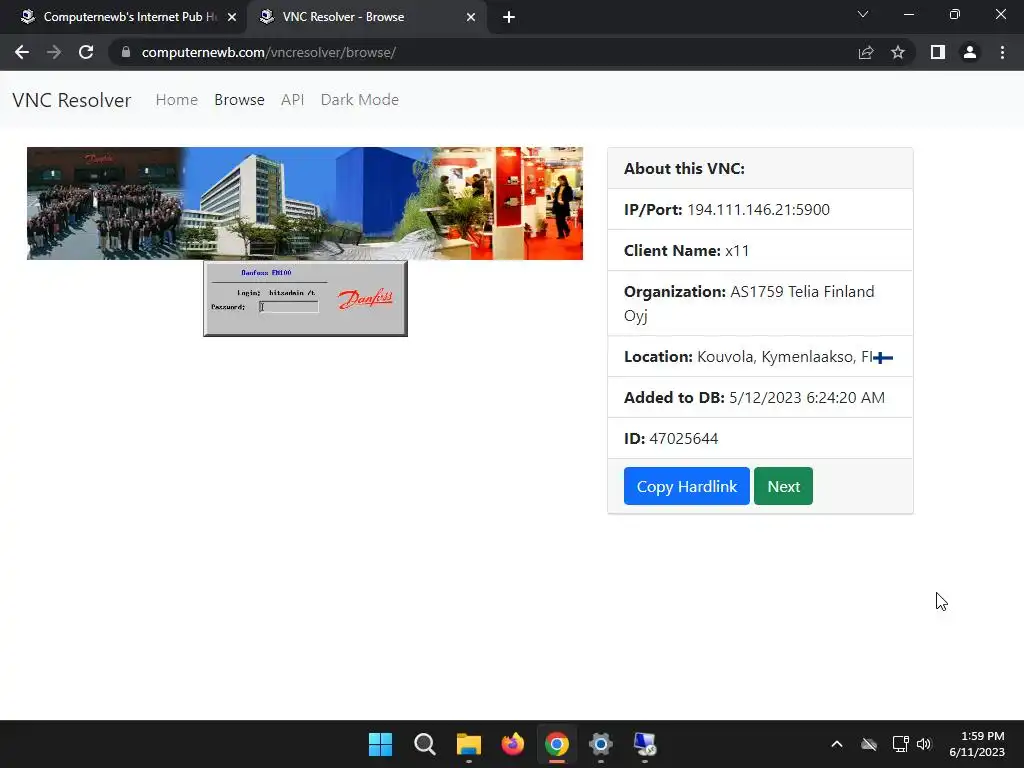Screen dimensions: 1024x768
Task: Show hidden system tray icons
Action: [x=837, y=744]
